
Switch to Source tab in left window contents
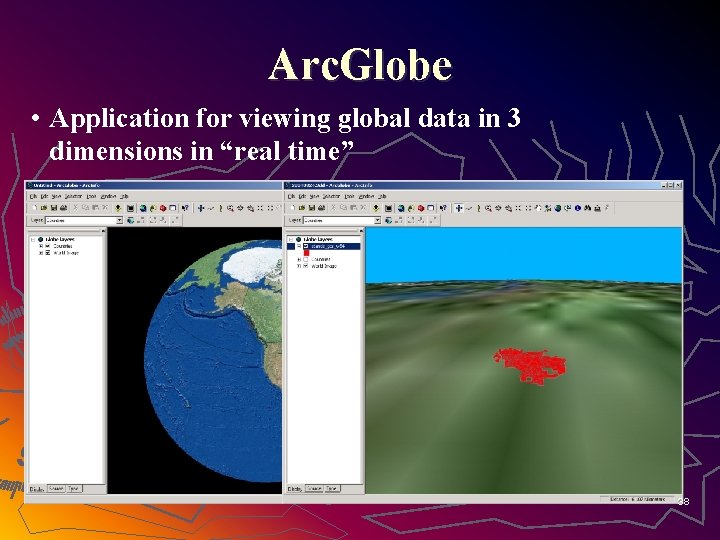tap(56, 489)
